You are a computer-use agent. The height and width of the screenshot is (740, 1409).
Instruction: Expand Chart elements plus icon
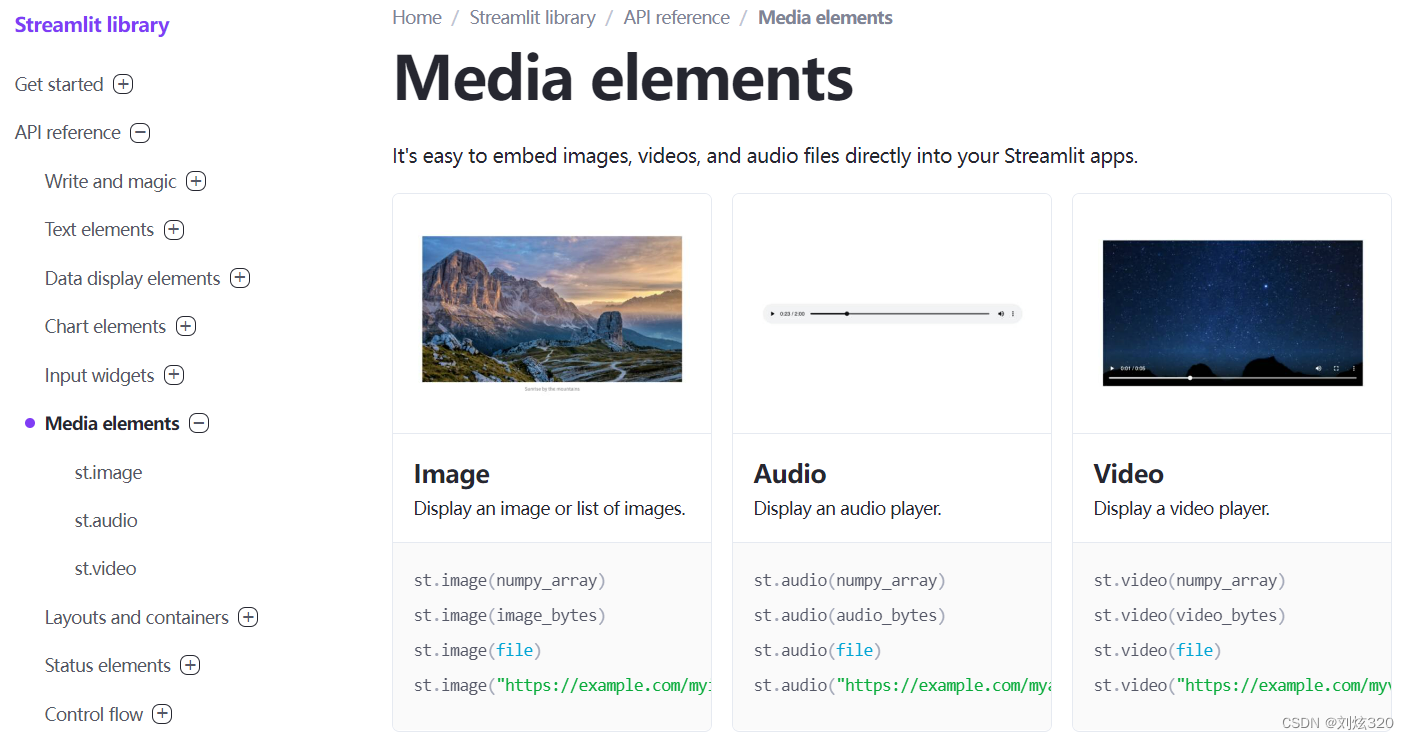point(186,326)
